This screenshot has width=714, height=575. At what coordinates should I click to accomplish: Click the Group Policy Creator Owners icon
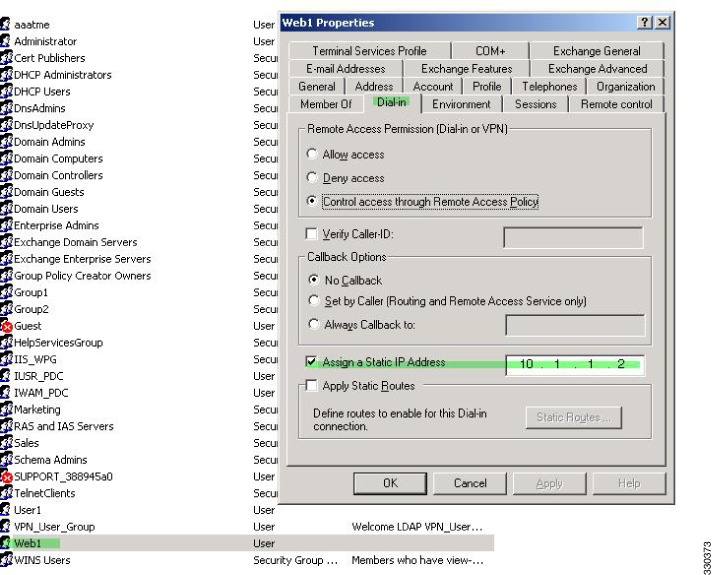[6, 275]
